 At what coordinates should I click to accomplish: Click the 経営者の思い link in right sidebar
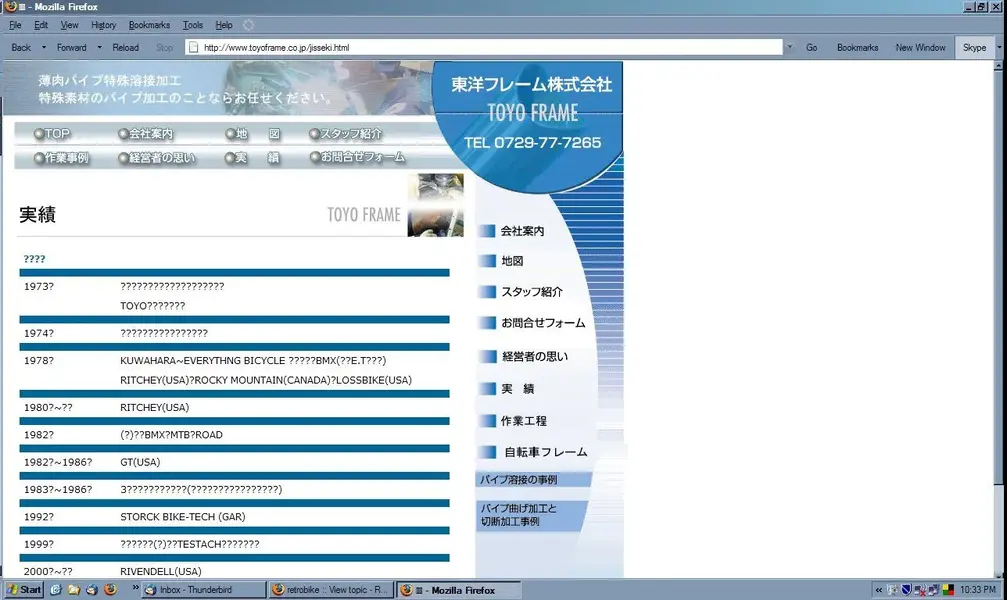[525, 357]
